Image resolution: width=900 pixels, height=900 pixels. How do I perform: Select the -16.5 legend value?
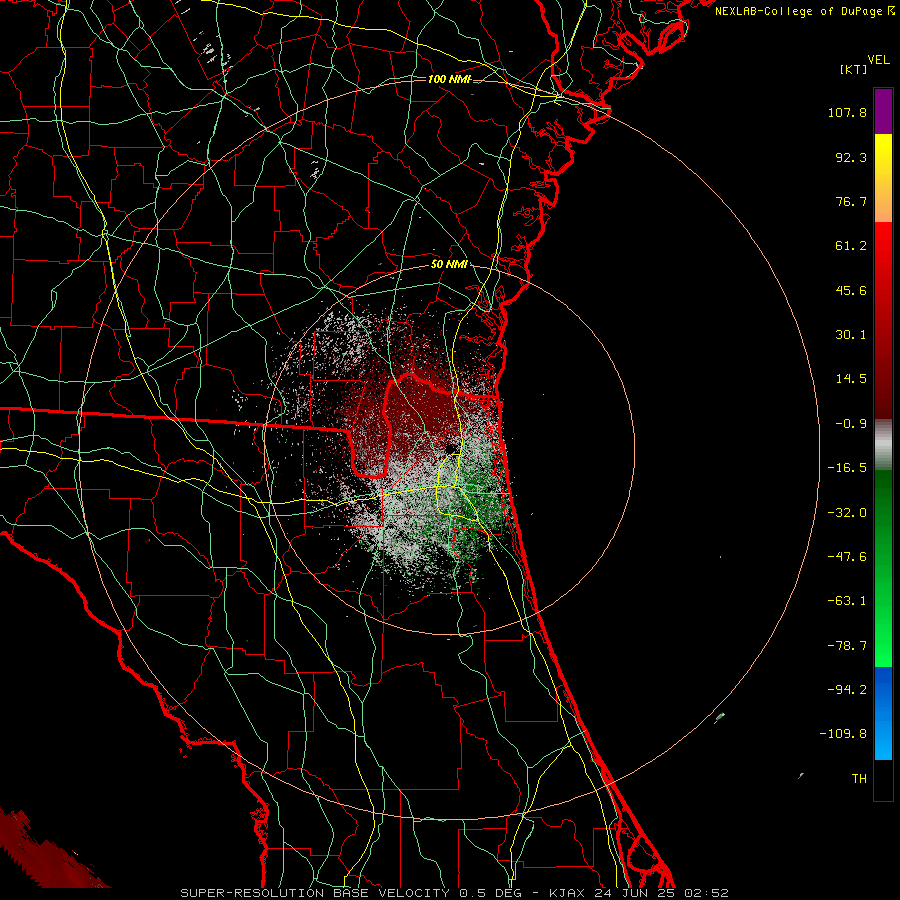pos(847,468)
